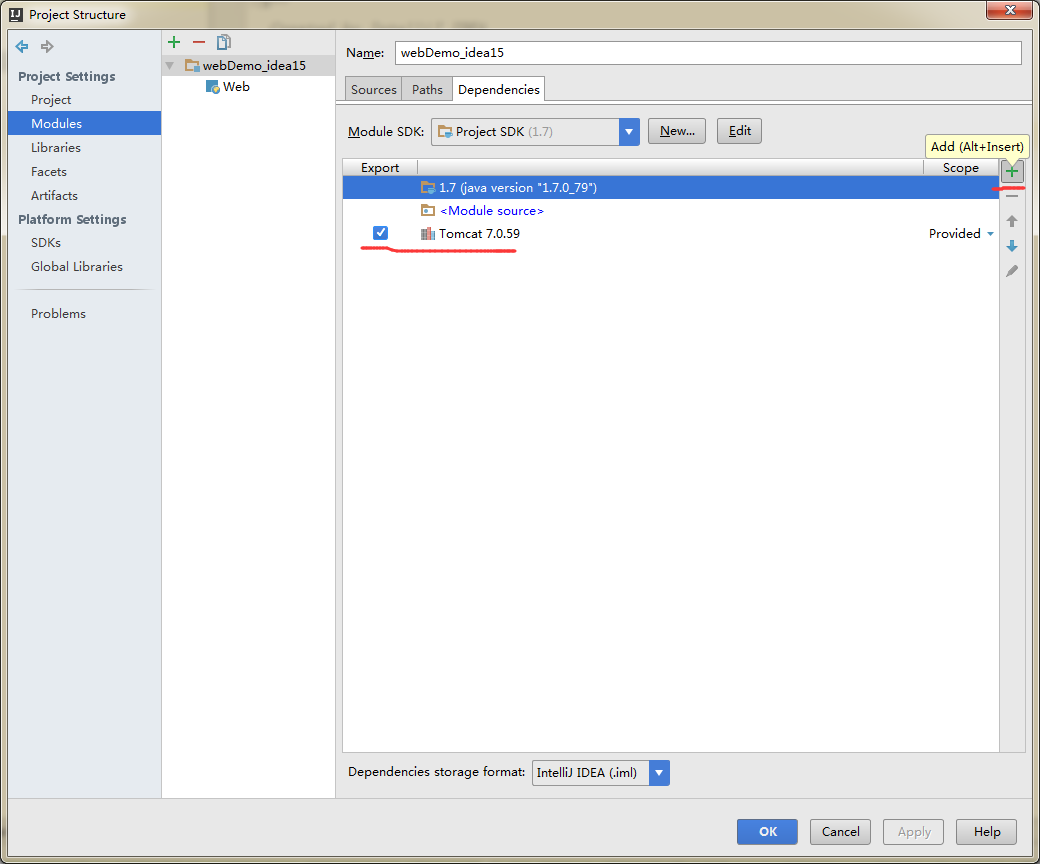Open SDKs platform settings
This screenshot has width=1040, height=864.
(x=46, y=243)
